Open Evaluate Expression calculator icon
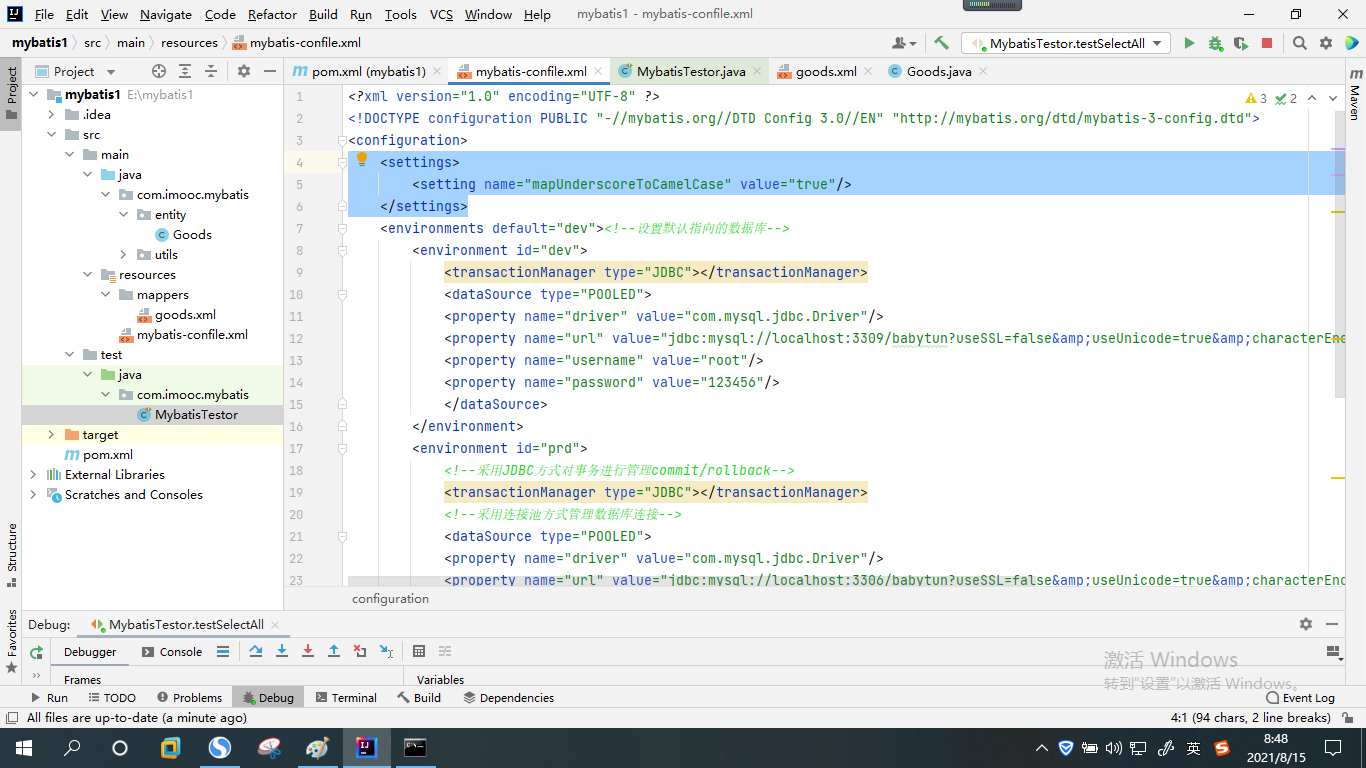The height and width of the screenshot is (768, 1366). [419, 651]
